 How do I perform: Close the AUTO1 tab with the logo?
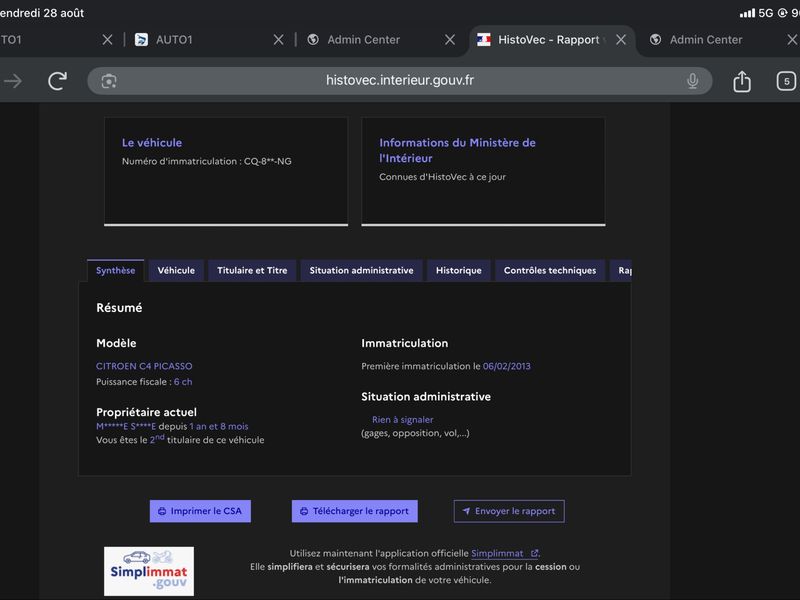coord(278,40)
